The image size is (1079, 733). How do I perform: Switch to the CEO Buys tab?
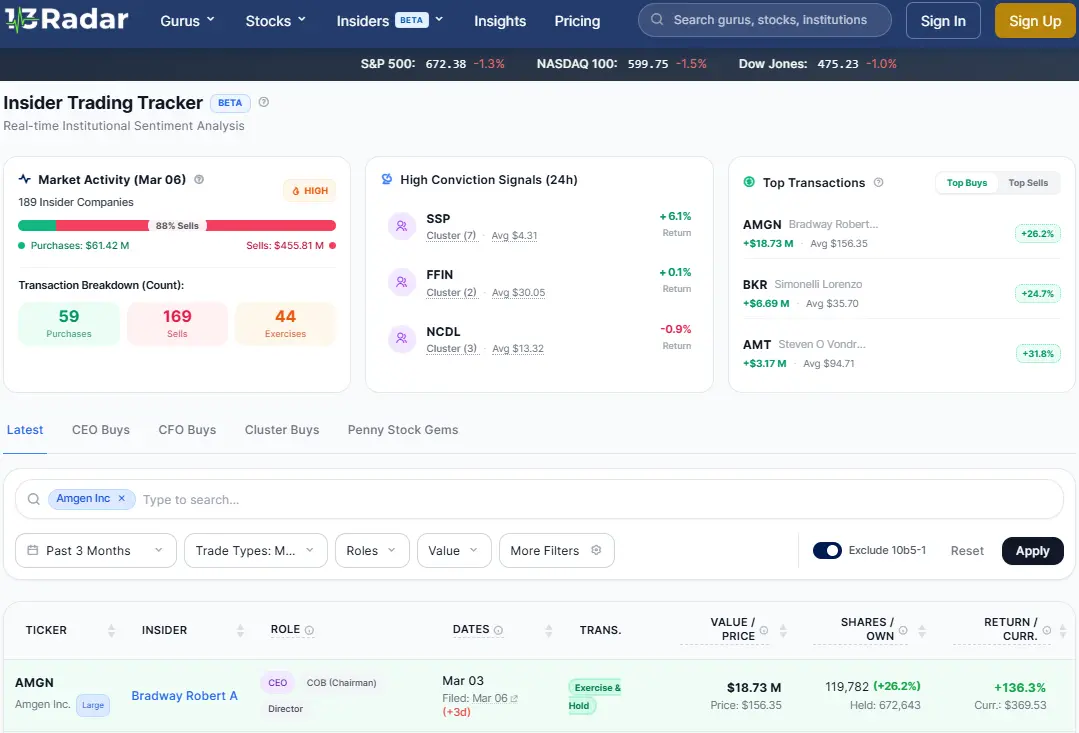pos(101,430)
